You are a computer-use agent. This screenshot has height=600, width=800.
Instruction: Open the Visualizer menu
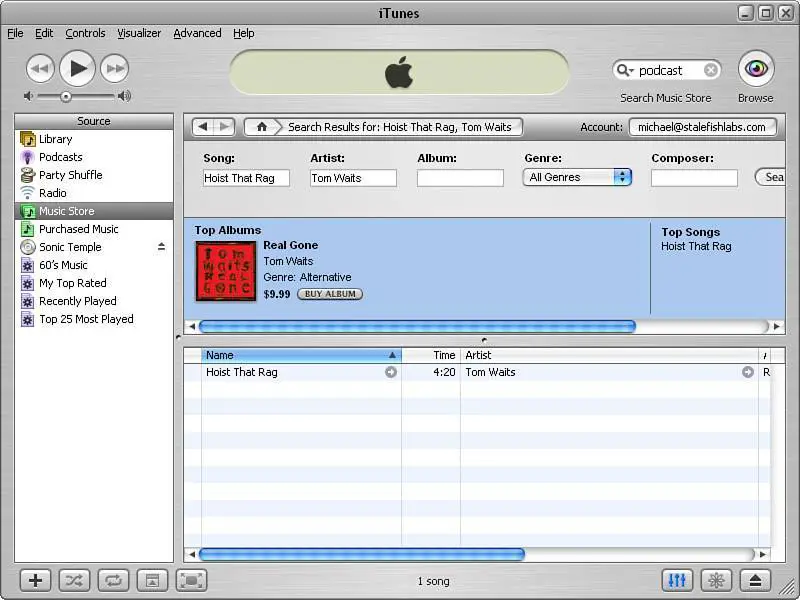[139, 33]
